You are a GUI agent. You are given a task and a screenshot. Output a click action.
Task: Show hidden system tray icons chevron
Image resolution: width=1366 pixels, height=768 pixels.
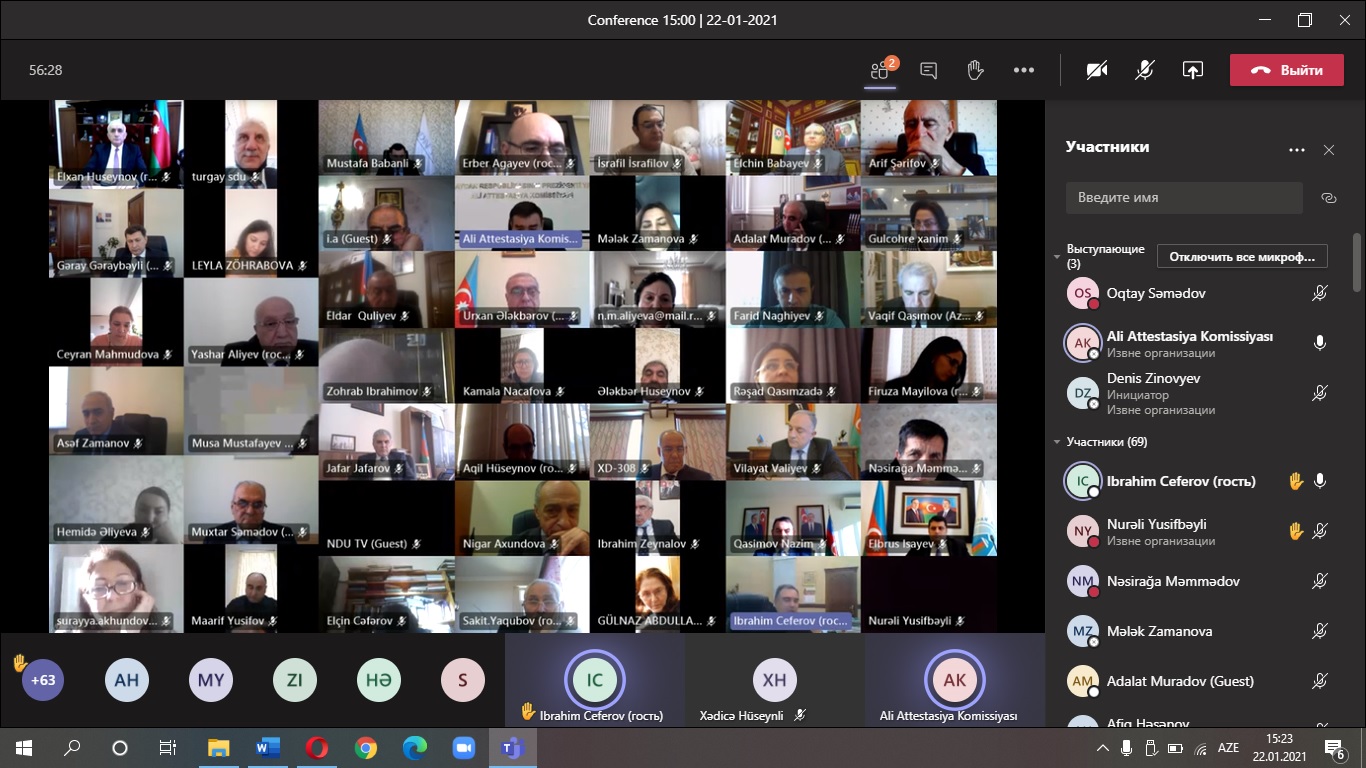click(x=1103, y=748)
